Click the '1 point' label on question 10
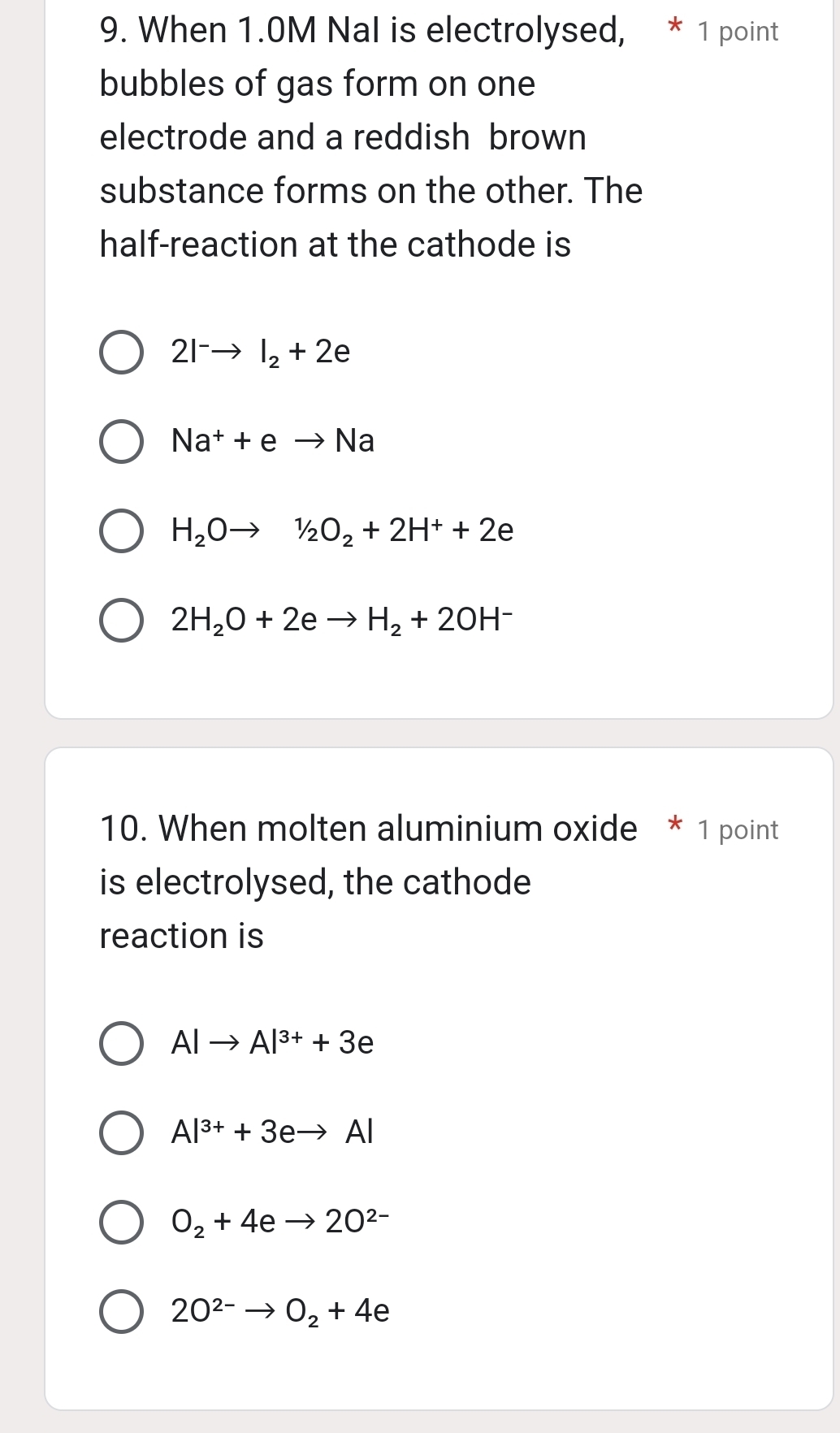 [x=738, y=830]
